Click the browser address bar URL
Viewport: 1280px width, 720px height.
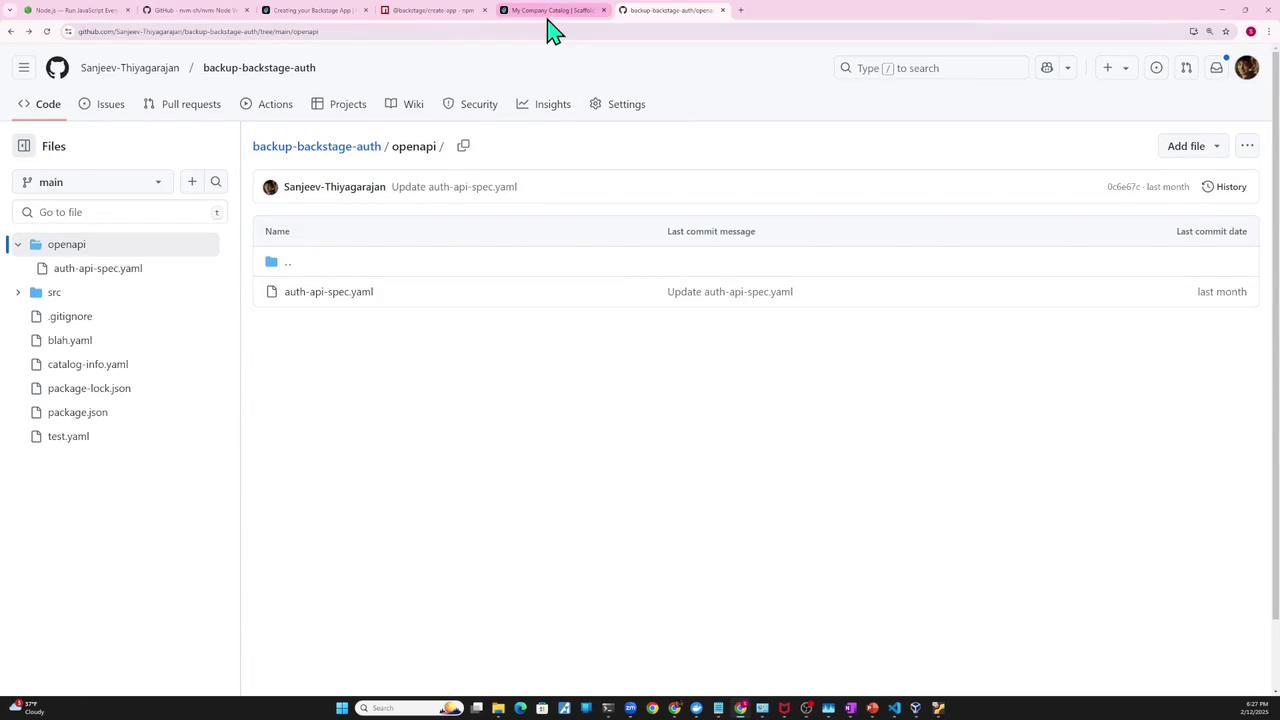pos(198,31)
